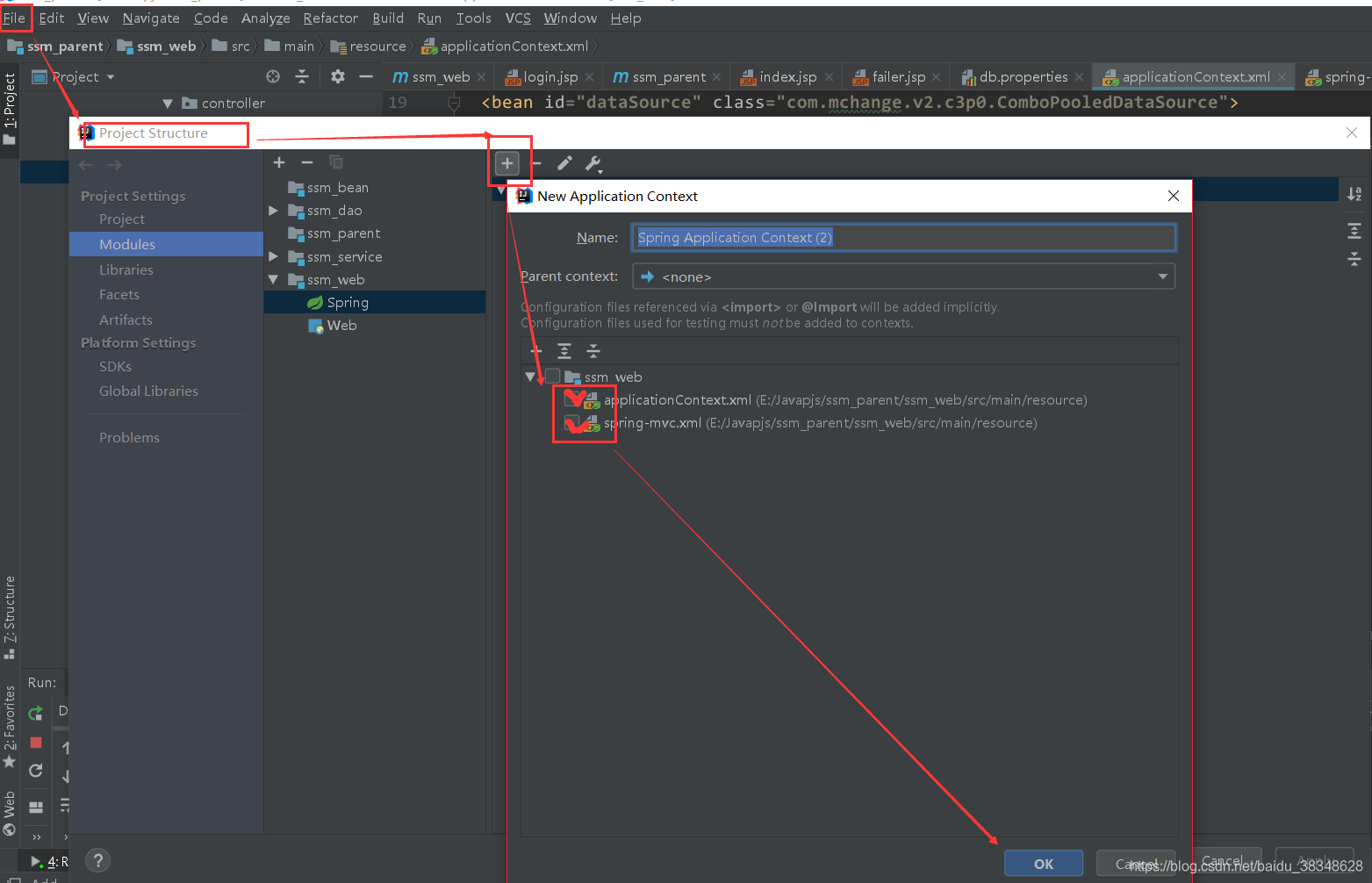Click the wrench icon in the facet toolbar
Screen dimensions: 1372x883
click(x=594, y=163)
